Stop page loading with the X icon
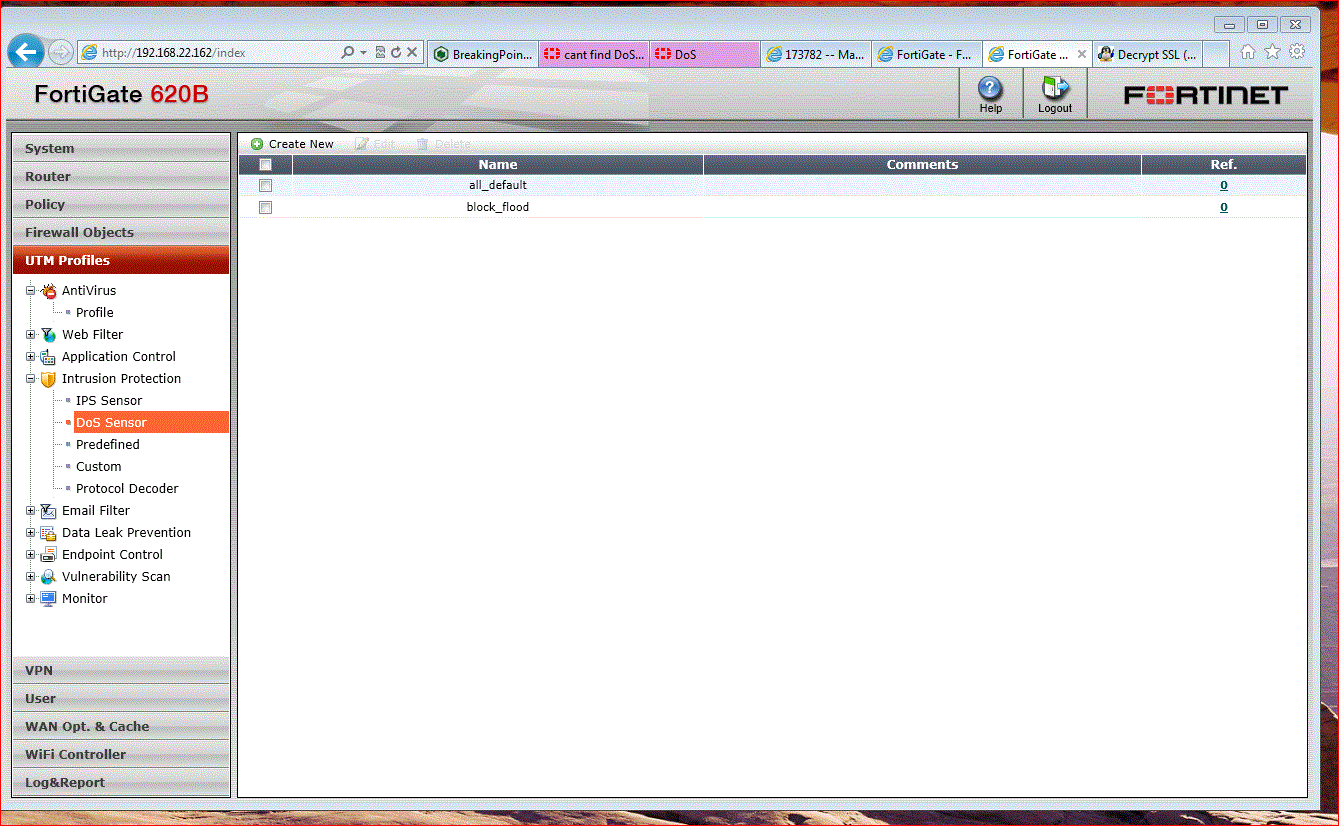The width and height of the screenshot is (1339, 826). tap(411, 52)
